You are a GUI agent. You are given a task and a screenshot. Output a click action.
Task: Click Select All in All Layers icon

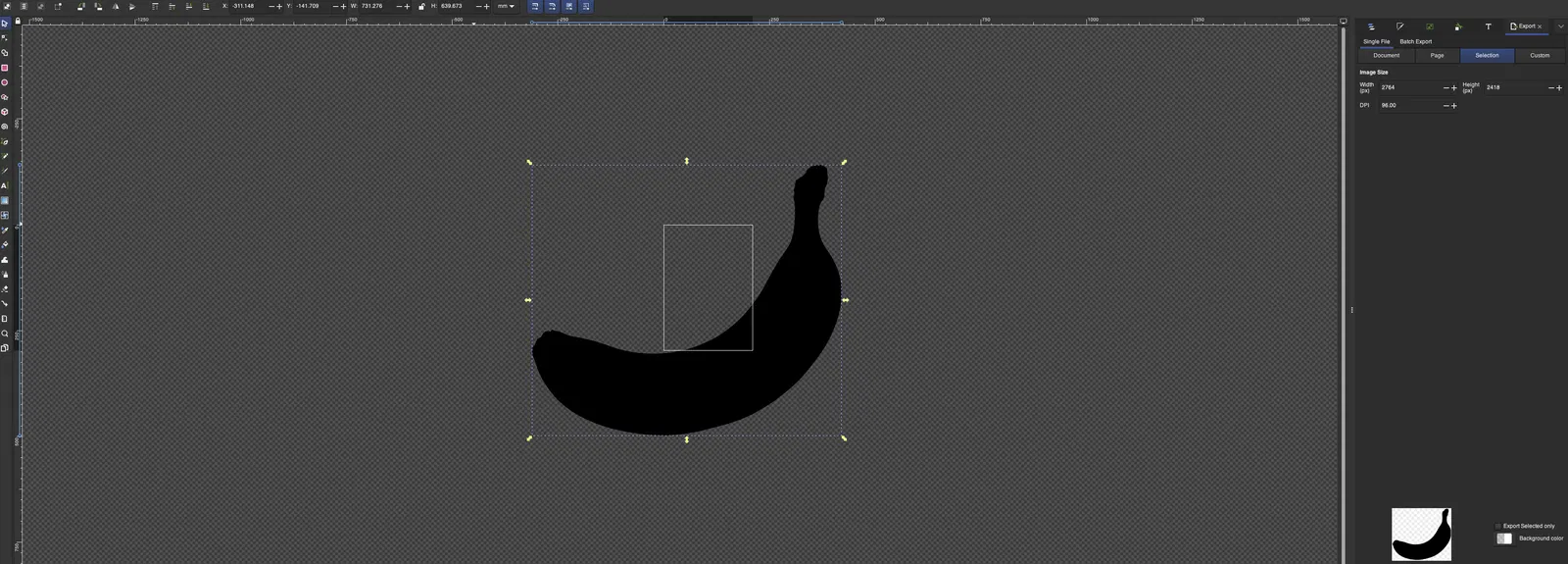[x=24, y=6]
